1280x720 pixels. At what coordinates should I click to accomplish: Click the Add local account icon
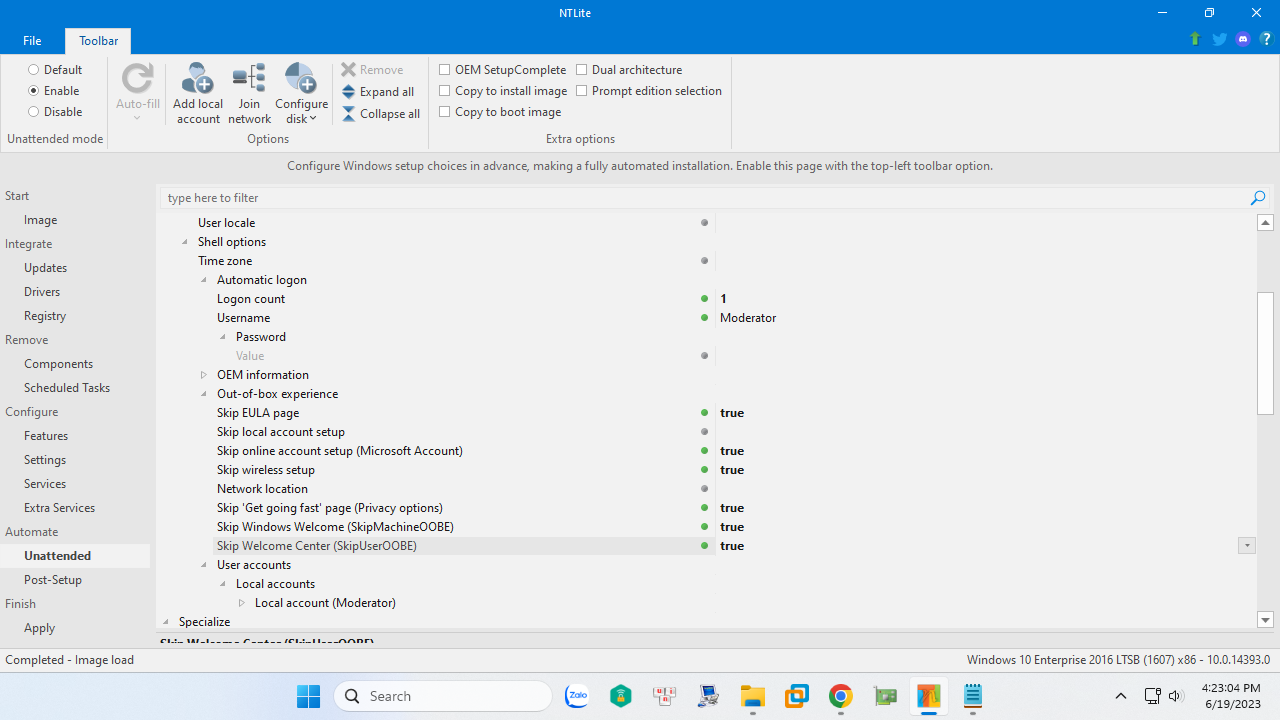pos(198,78)
